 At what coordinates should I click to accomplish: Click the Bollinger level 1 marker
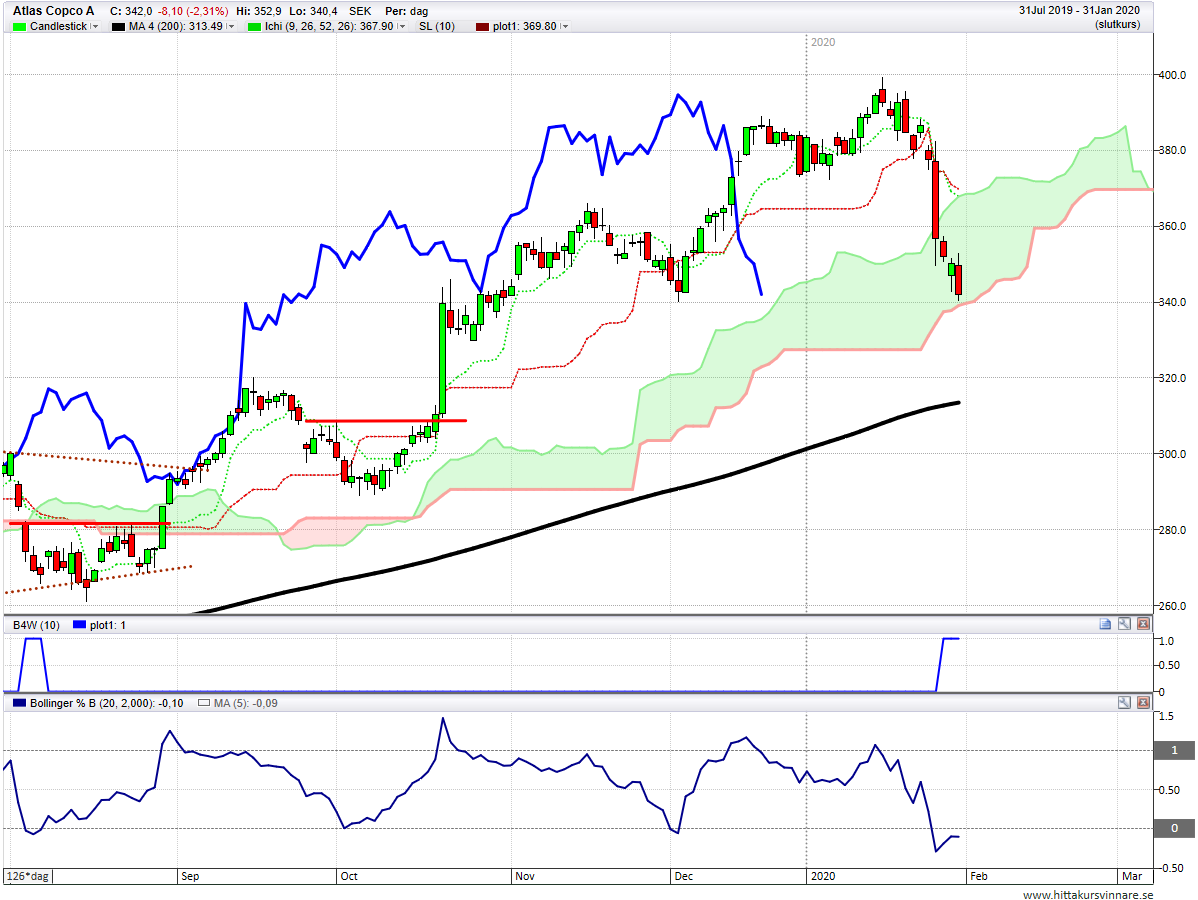[x=1174, y=750]
